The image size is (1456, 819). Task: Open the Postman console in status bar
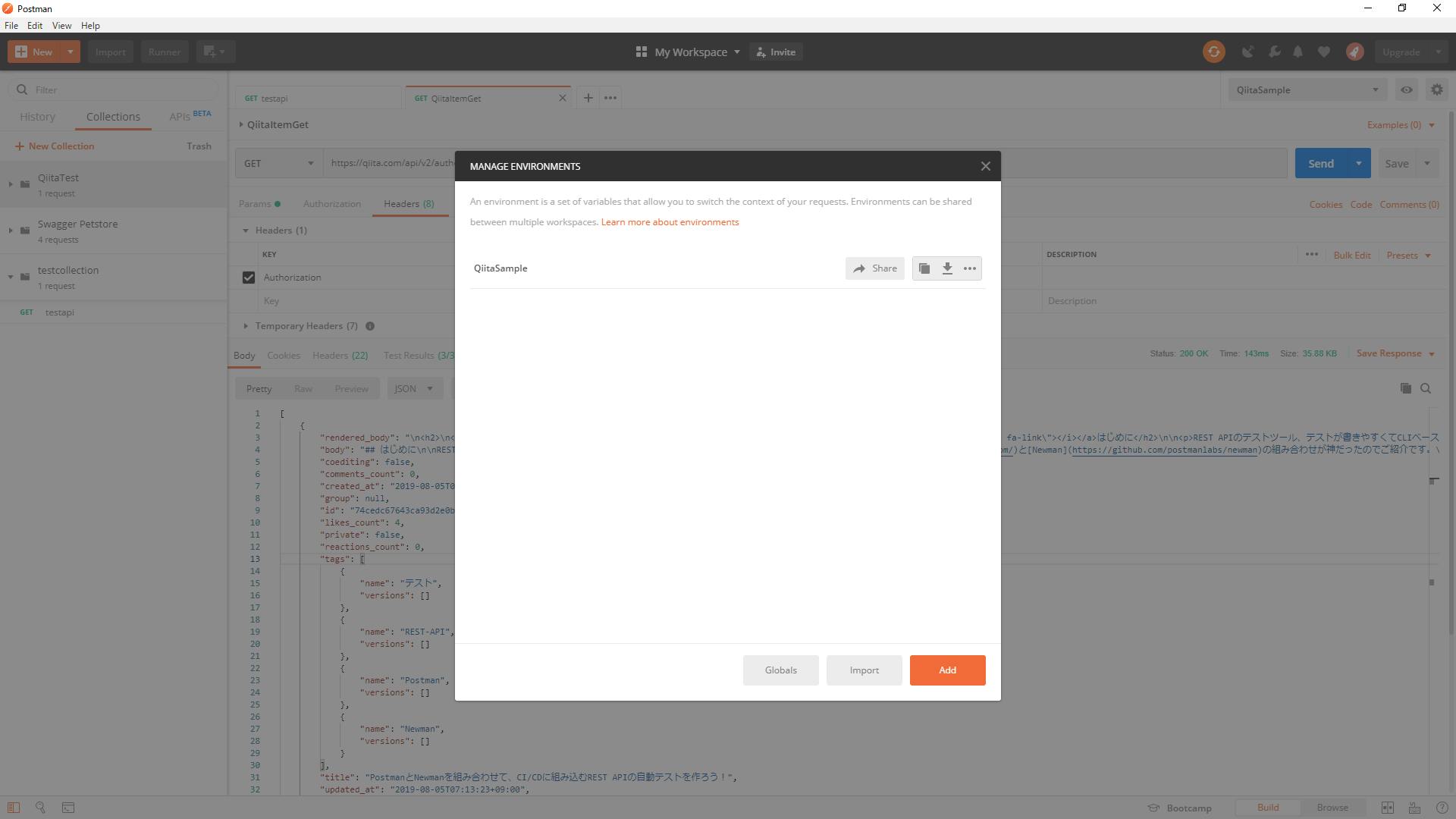point(68,808)
